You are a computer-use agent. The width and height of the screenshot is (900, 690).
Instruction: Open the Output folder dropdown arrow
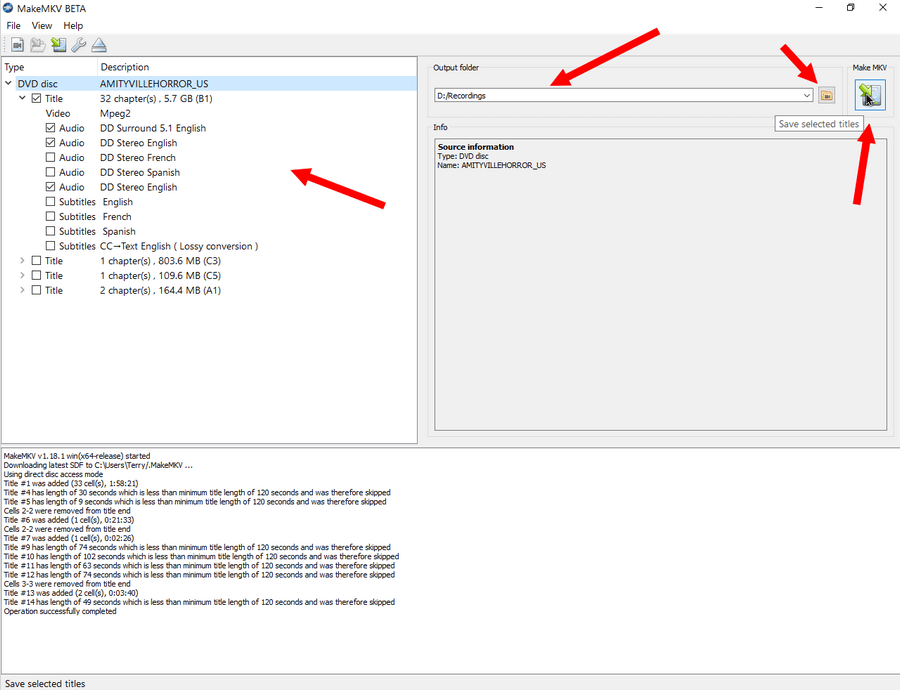pyautogui.click(x=807, y=95)
